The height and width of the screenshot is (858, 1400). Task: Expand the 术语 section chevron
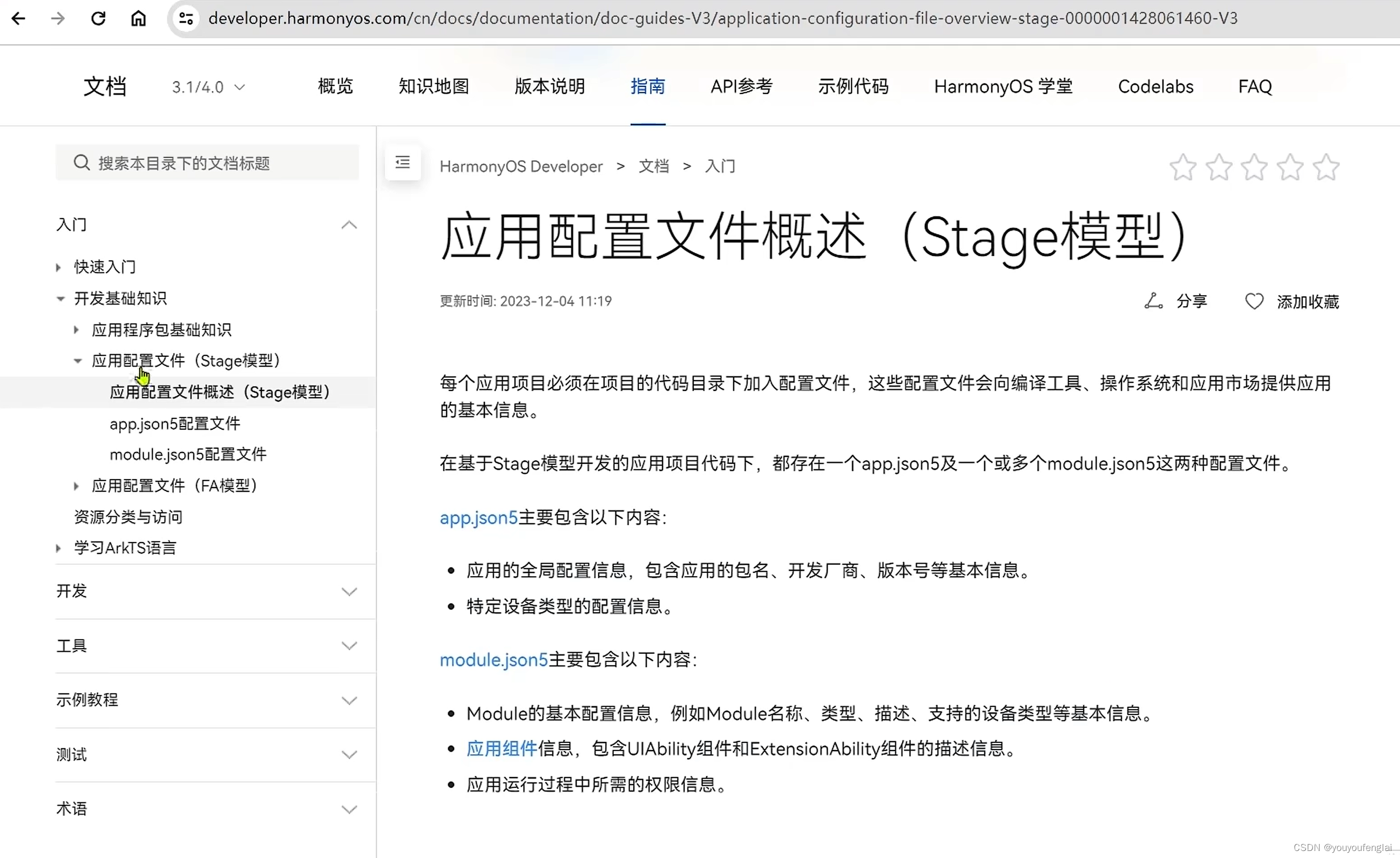(349, 809)
